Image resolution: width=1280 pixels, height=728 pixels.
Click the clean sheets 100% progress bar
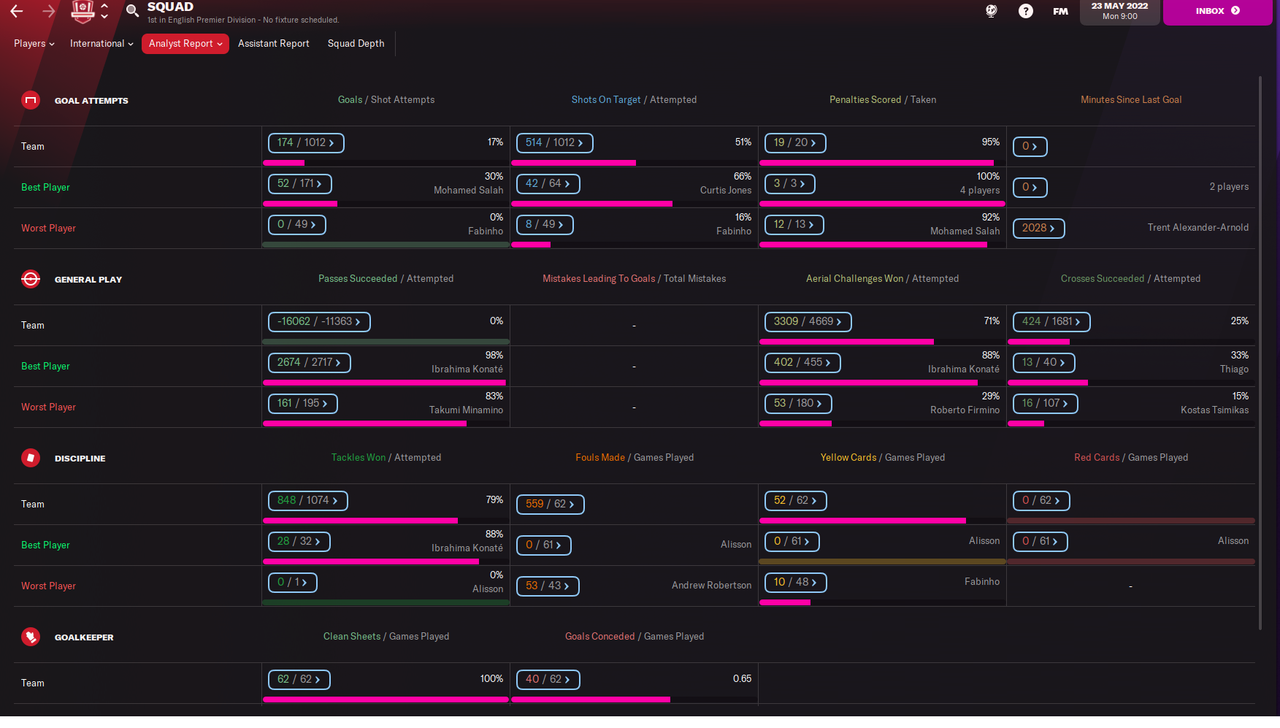(385, 699)
